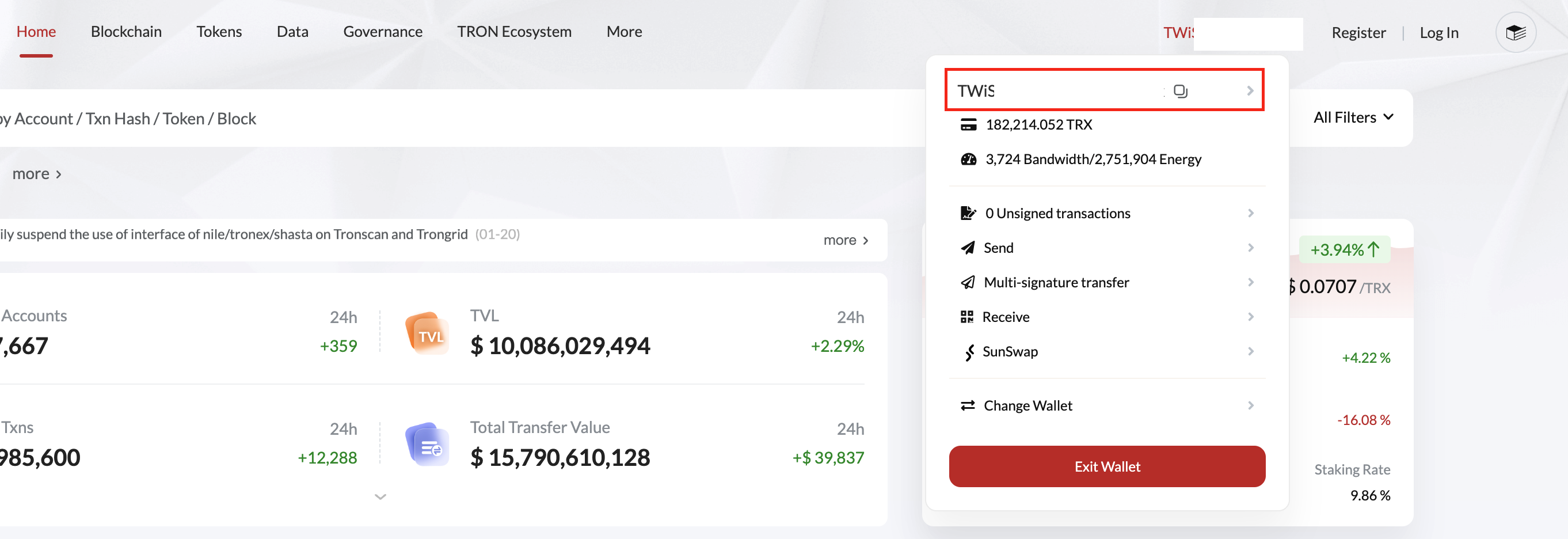Click the SunSwap logo icon

point(969,352)
